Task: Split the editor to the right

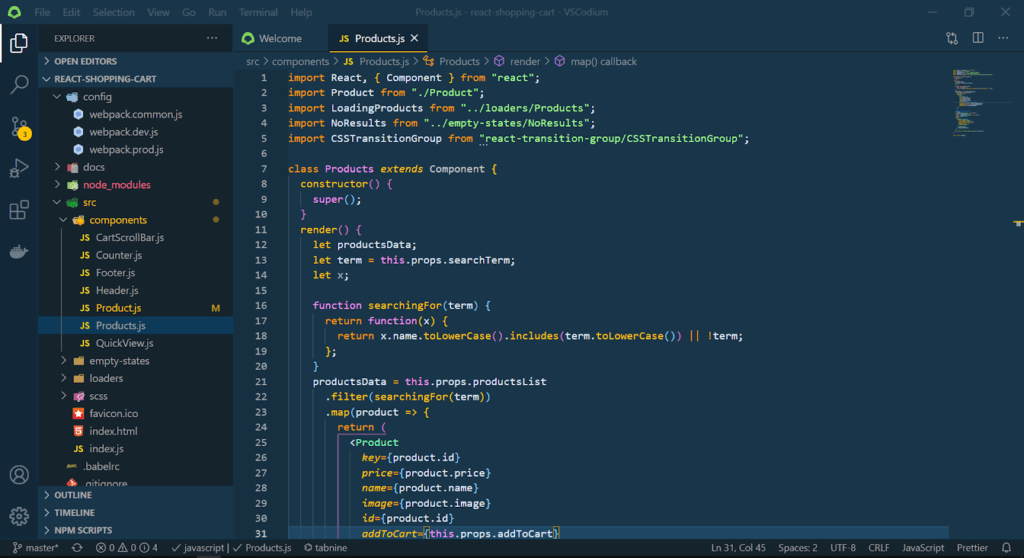Action: 977,38
